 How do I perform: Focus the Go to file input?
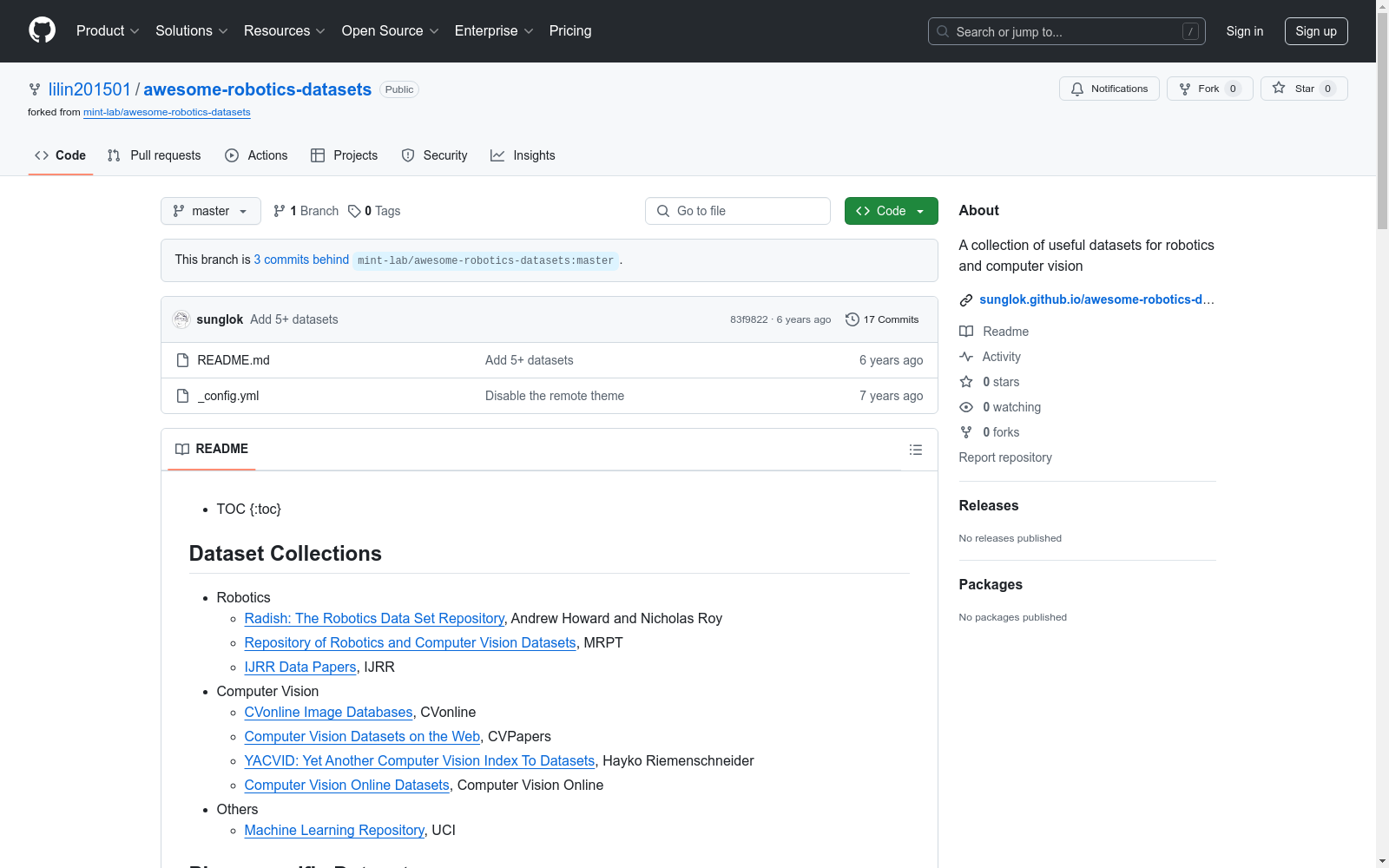click(738, 211)
